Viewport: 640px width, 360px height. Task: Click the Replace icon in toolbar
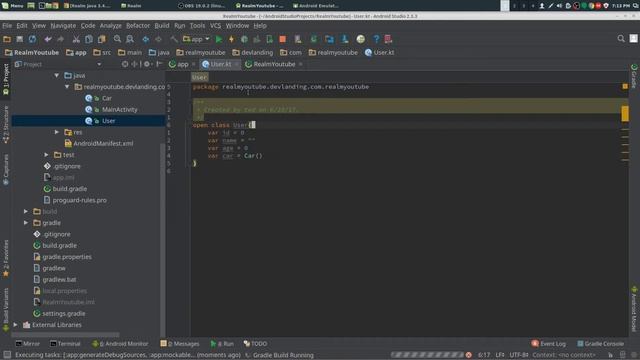coord(130,39)
